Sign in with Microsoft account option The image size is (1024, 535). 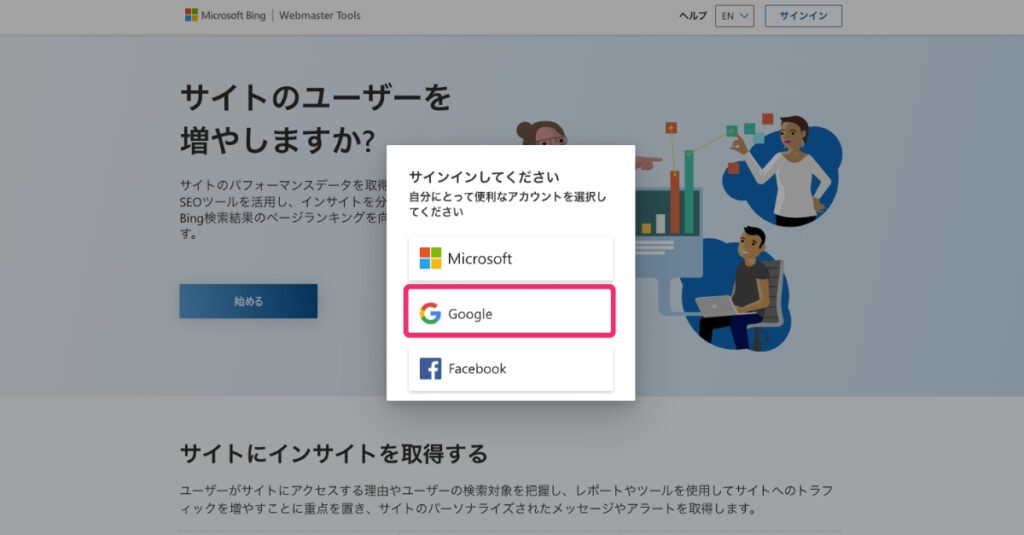[511, 259]
